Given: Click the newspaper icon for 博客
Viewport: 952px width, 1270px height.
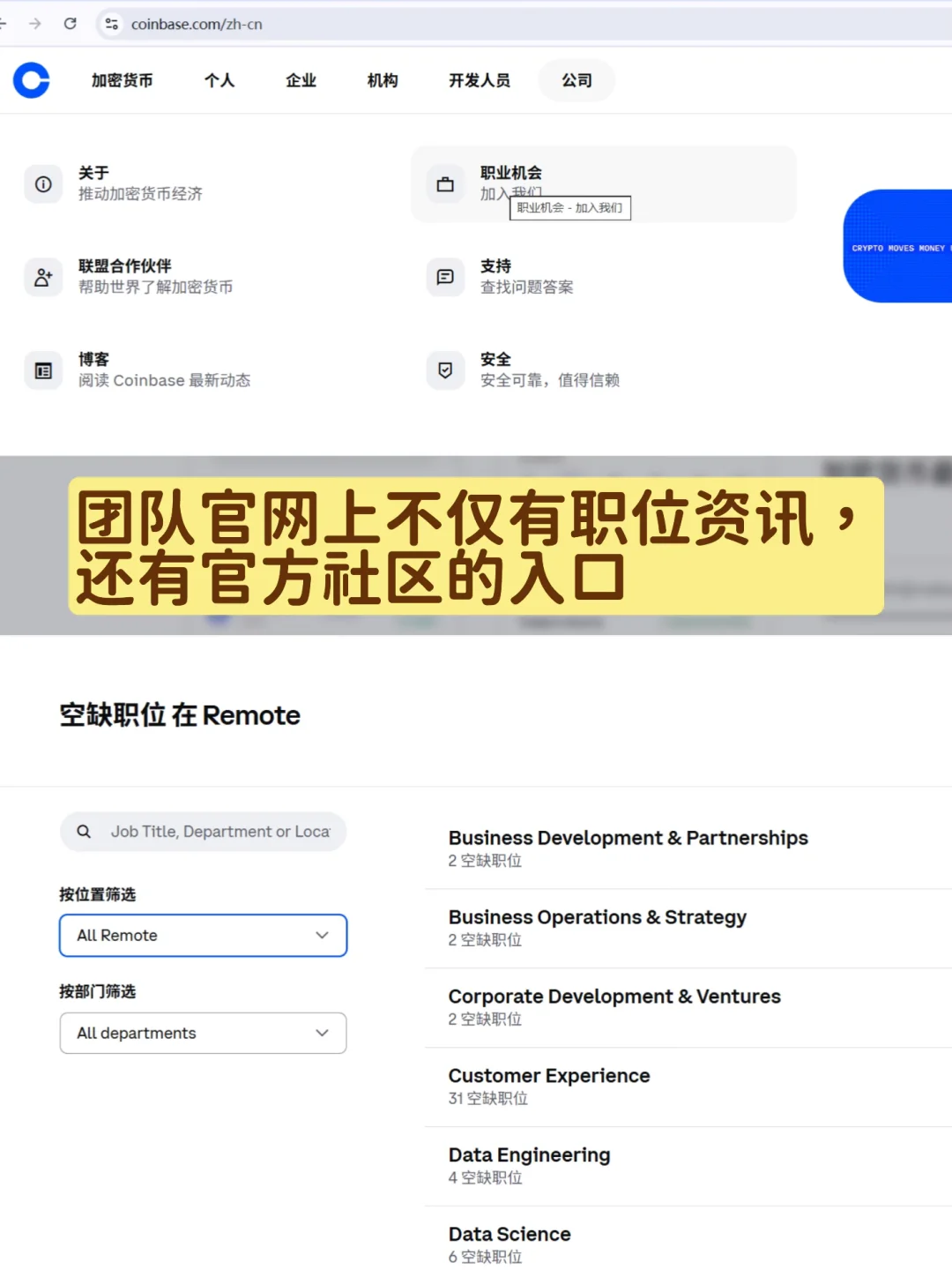Looking at the screenshot, I should click(43, 370).
